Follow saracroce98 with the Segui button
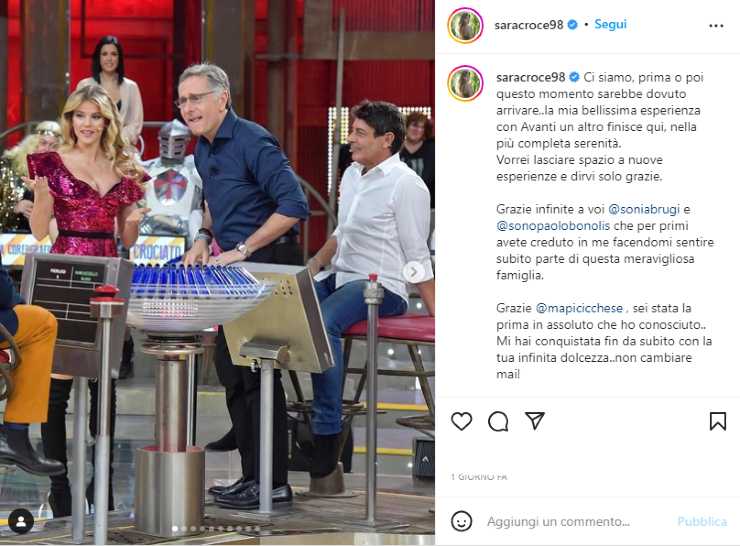Image resolution: width=740 pixels, height=546 pixels. coord(610,24)
